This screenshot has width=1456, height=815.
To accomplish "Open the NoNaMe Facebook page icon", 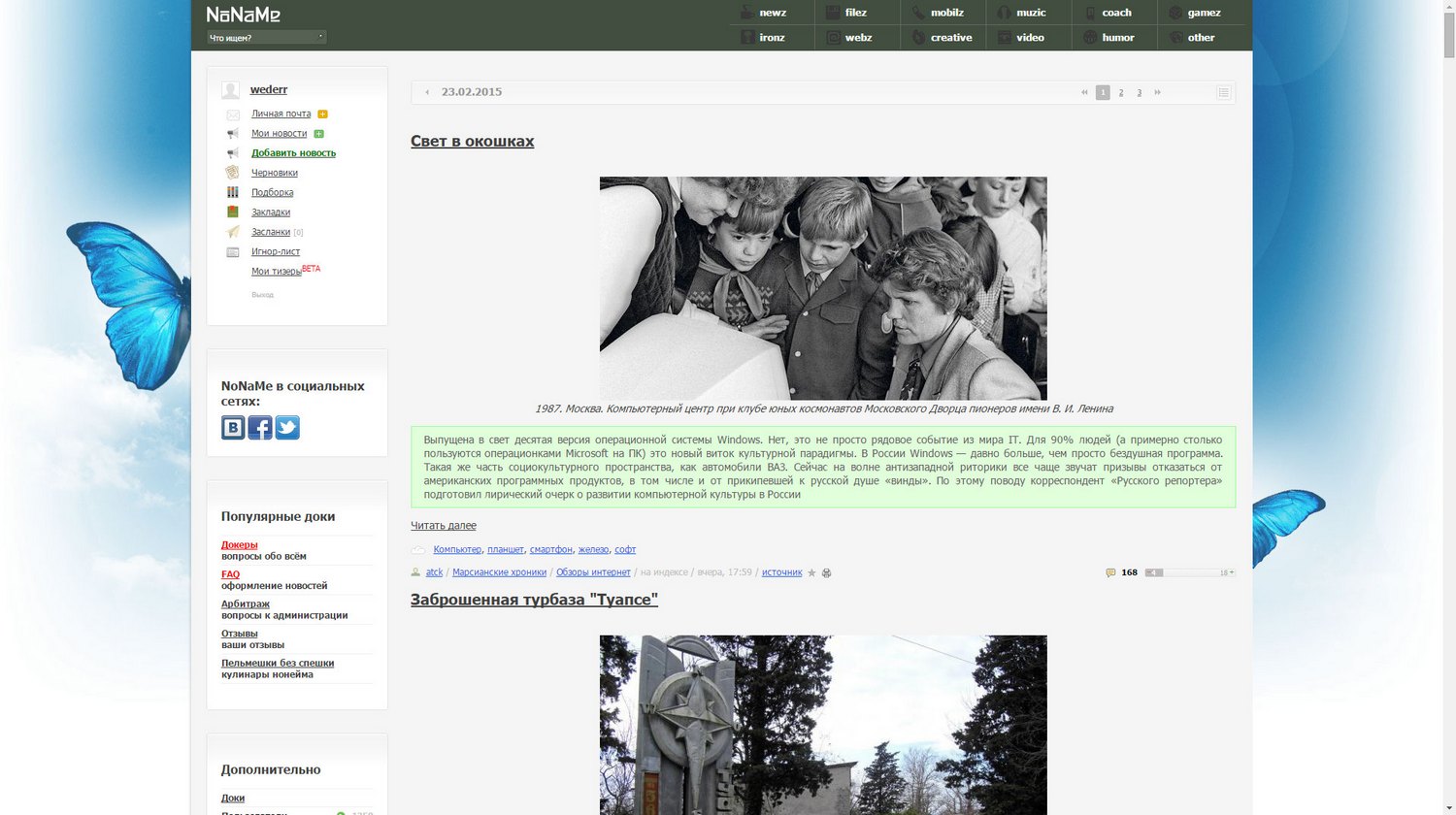I will tap(260, 428).
